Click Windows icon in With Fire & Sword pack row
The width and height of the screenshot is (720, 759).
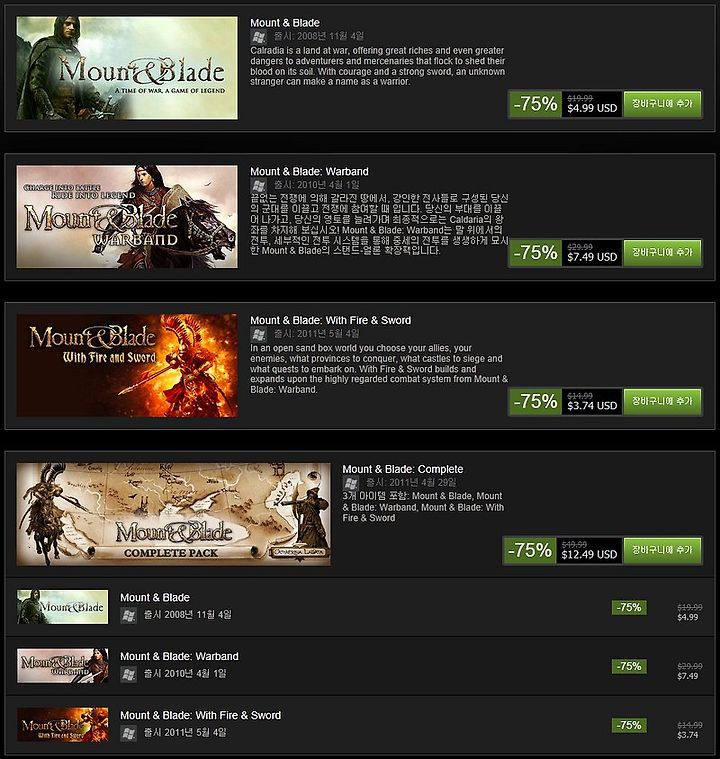[128, 733]
